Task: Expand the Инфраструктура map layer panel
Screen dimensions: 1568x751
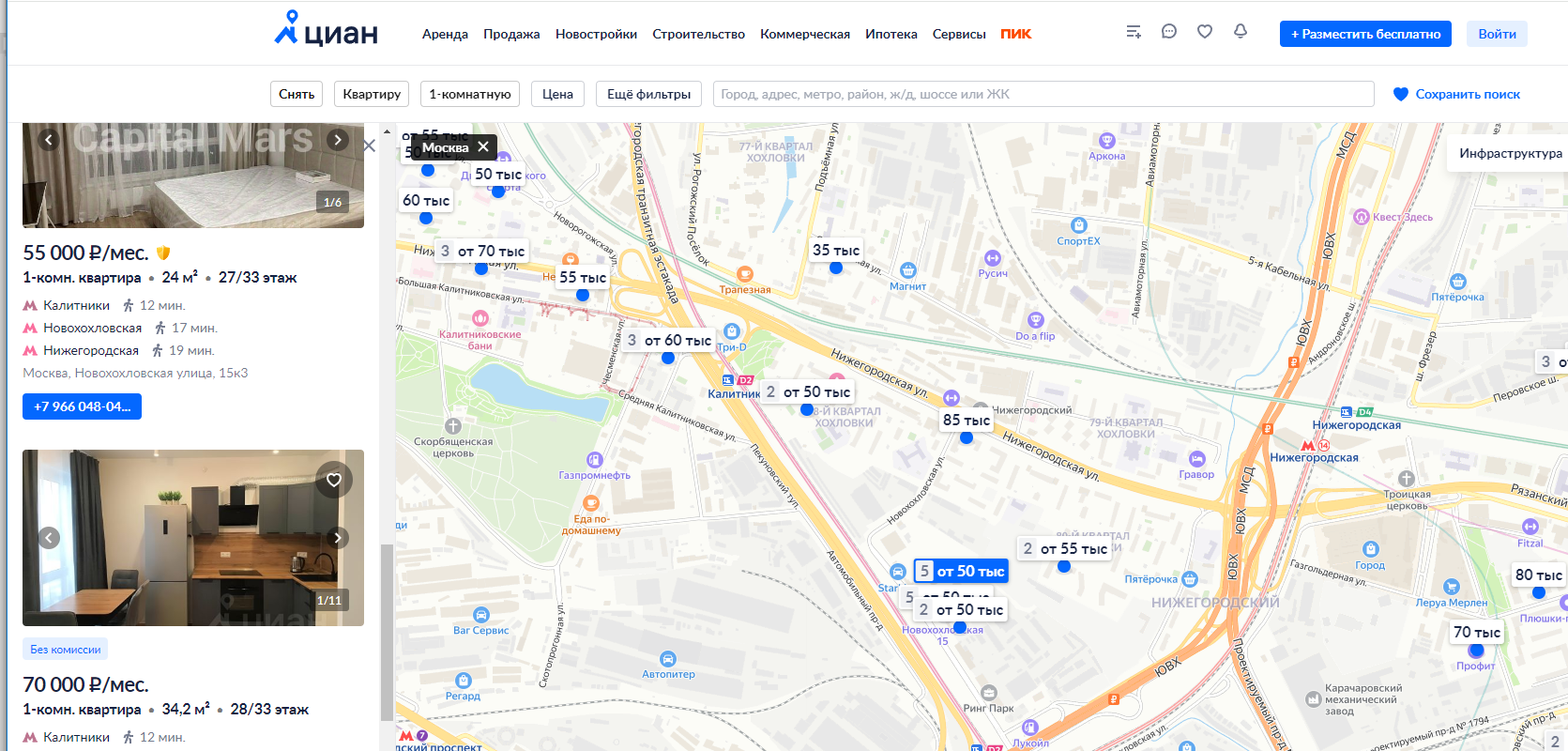Action: 1510,153
